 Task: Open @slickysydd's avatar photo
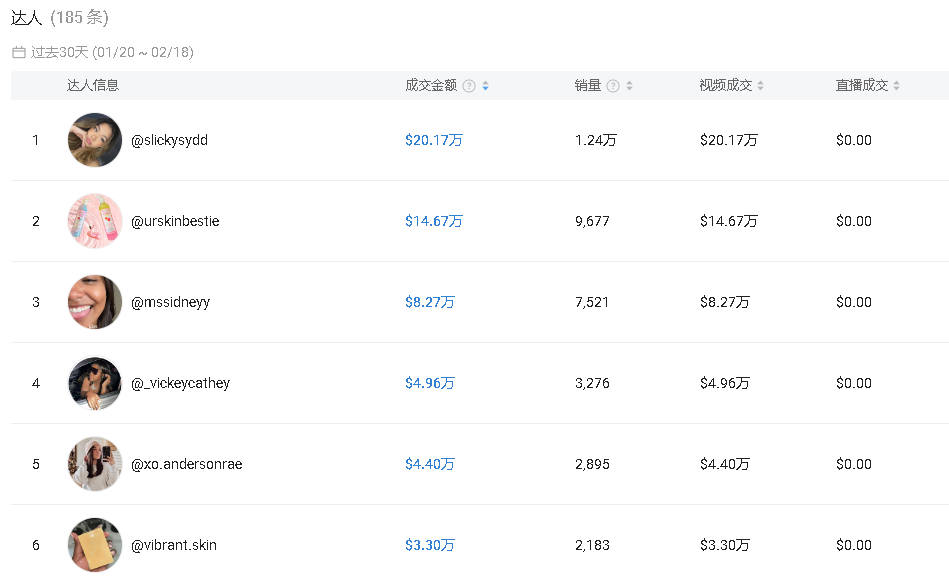(x=95, y=140)
